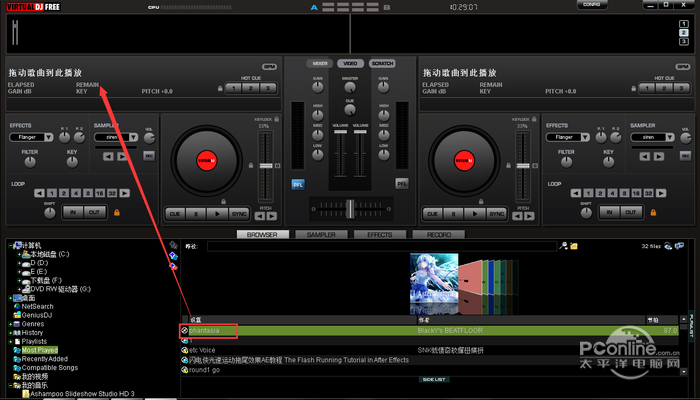Click the crossfader handle
The image size is (700, 400).
click(350, 209)
